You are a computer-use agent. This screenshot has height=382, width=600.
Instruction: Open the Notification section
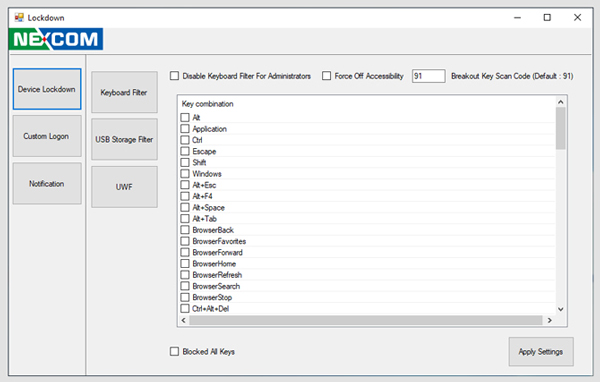click(x=47, y=184)
